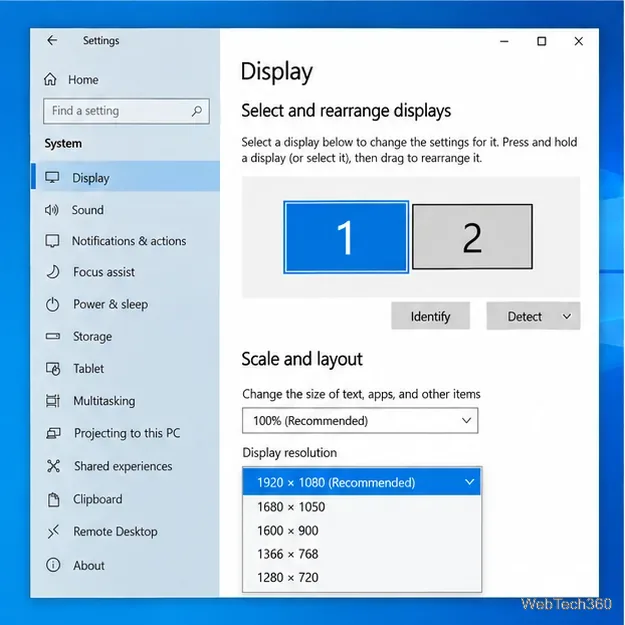Click the search magnifier icon
The height and width of the screenshot is (625, 625).
(197, 111)
